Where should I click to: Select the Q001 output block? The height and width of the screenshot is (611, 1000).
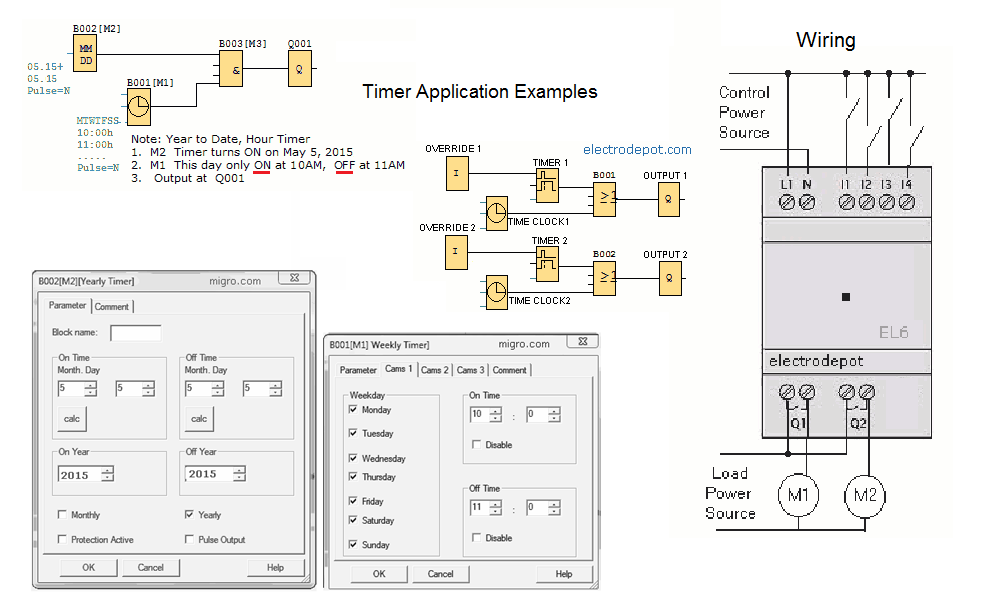pyautogui.click(x=300, y=68)
